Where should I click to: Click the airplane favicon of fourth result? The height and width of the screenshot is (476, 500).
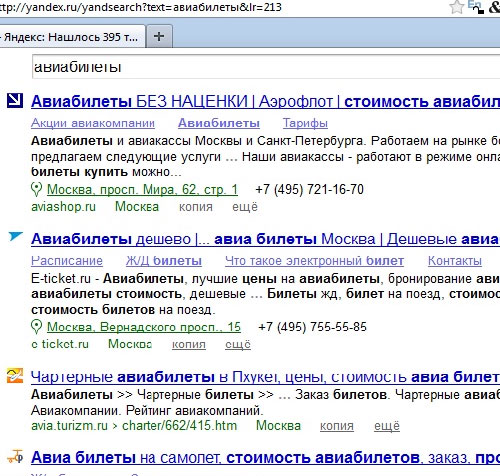click(15, 456)
